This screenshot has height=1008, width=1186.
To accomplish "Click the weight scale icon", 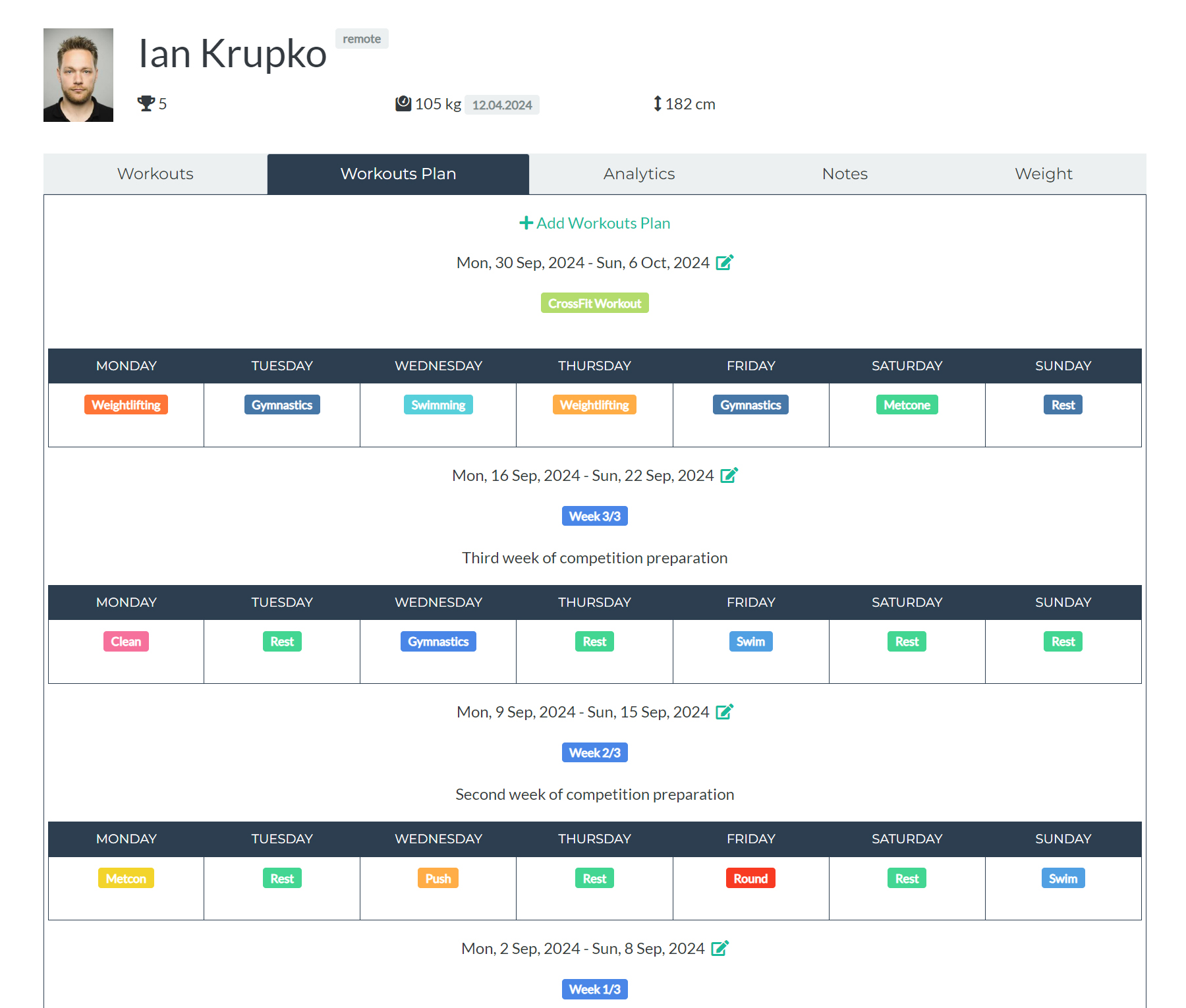I will click(x=403, y=104).
